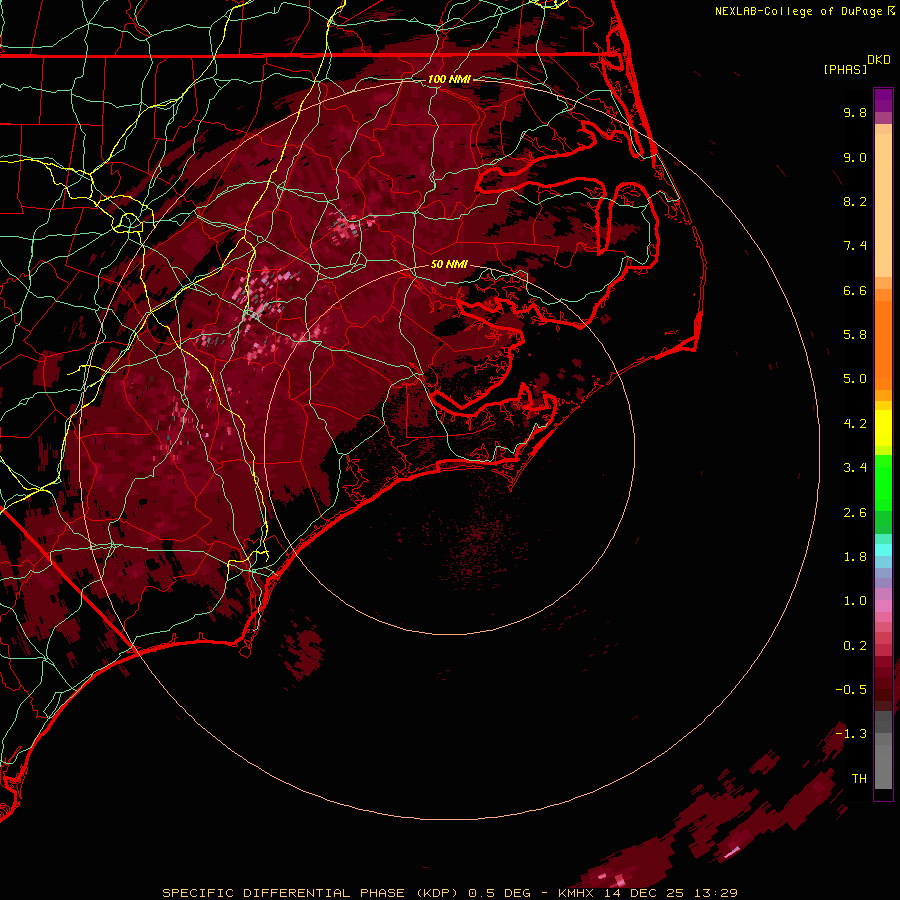The width and height of the screenshot is (900, 900).
Task: Click the 1.8 value on the color scale
Action: click(x=855, y=557)
